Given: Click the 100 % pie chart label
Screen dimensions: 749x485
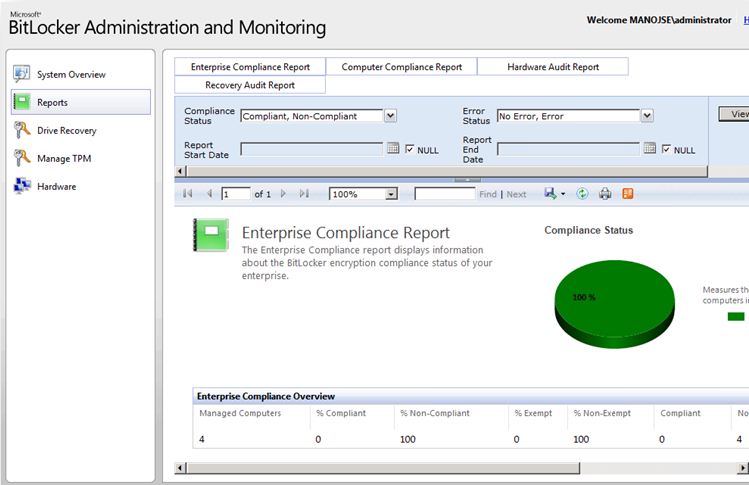Looking at the screenshot, I should (584, 297).
